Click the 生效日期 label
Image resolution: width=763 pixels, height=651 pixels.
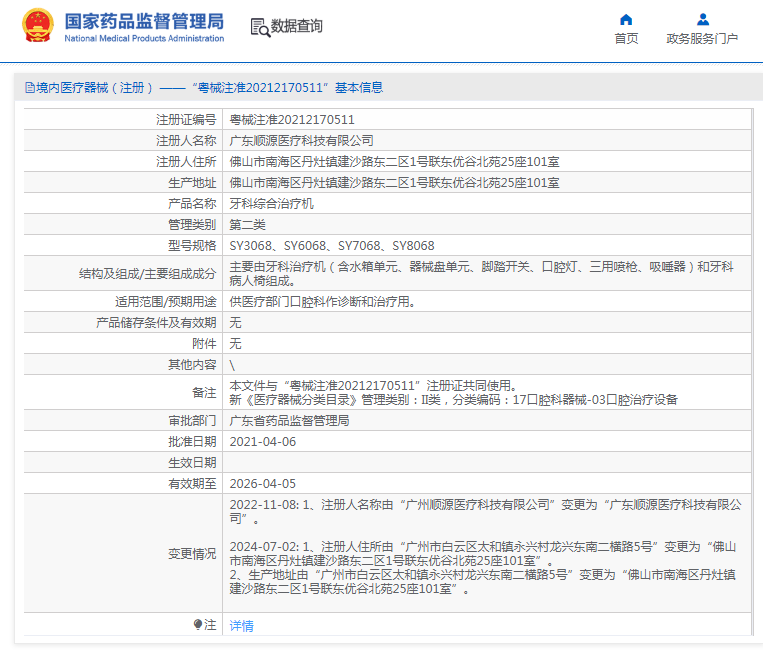click(x=192, y=463)
